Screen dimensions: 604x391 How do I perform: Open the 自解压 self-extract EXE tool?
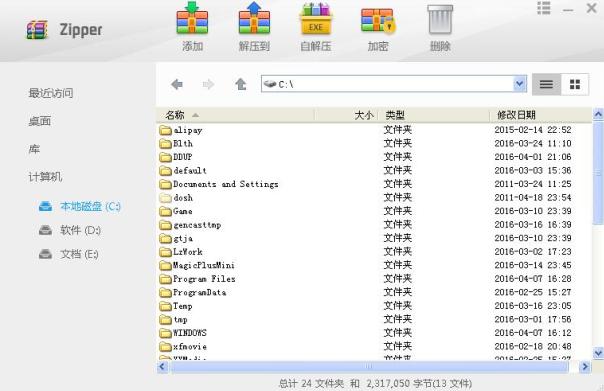click(x=316, y=19)
